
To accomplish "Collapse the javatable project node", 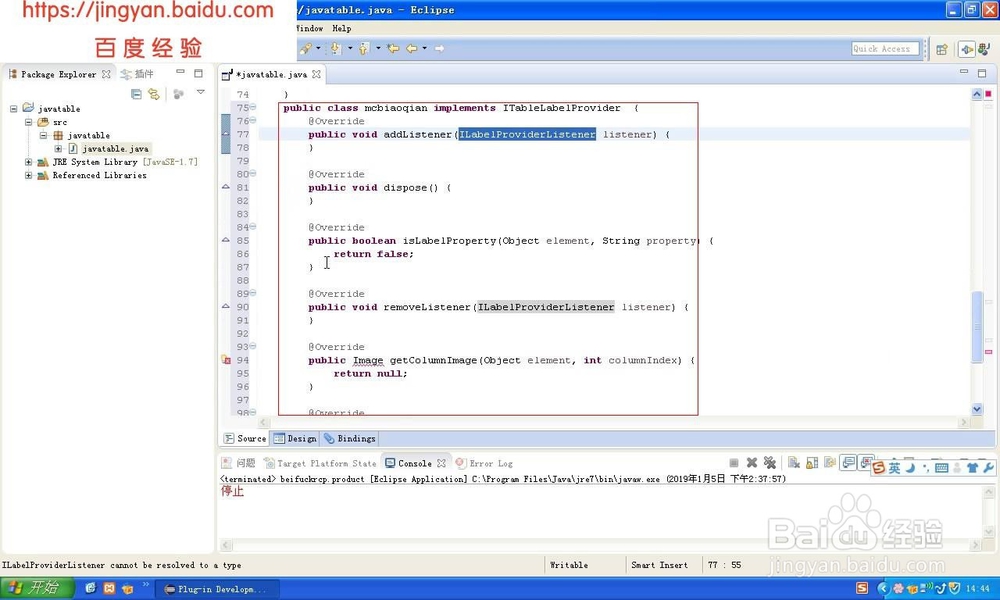I will [x=13, y=108].
